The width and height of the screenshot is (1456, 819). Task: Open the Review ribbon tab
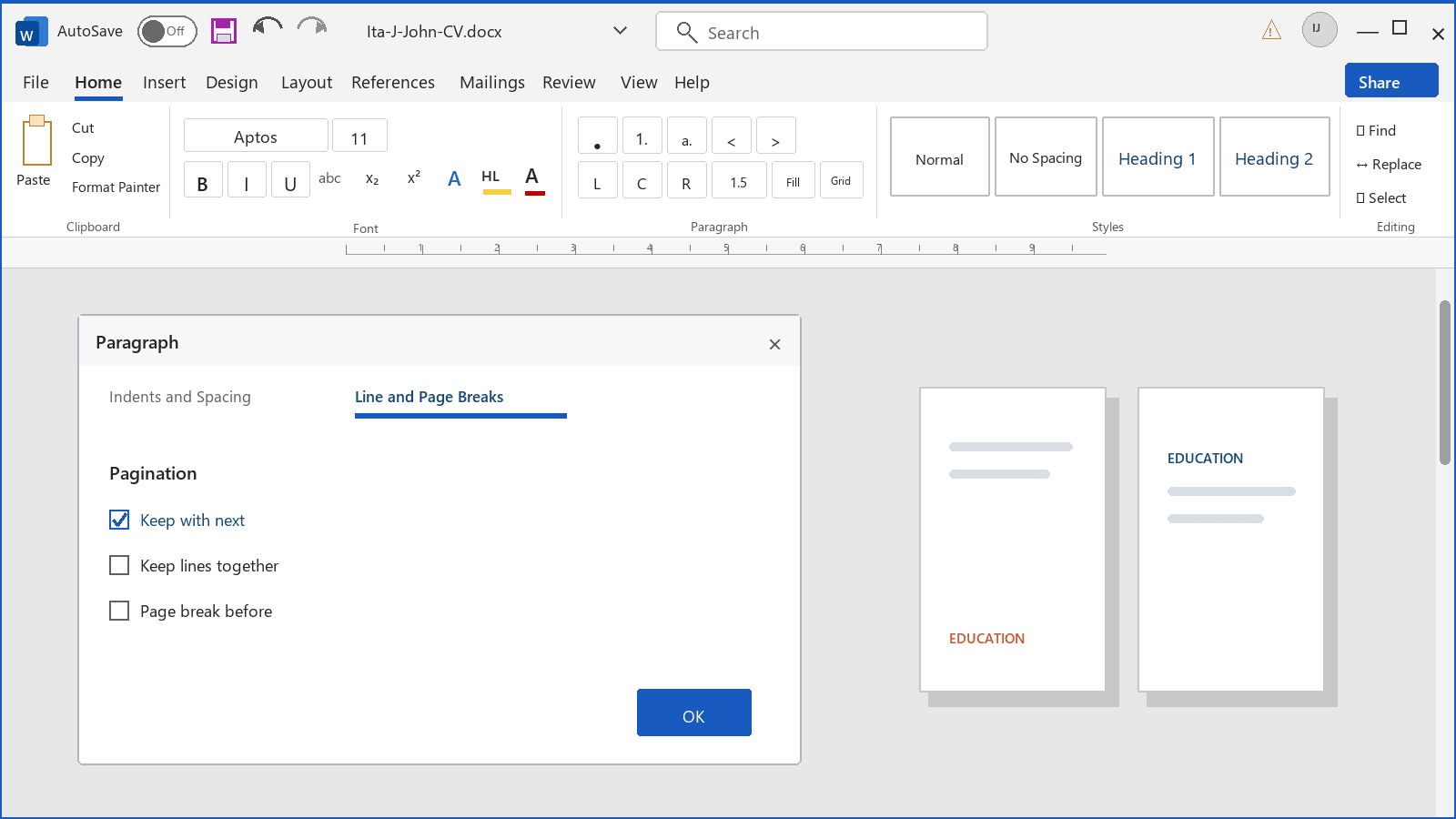[569, 82]
